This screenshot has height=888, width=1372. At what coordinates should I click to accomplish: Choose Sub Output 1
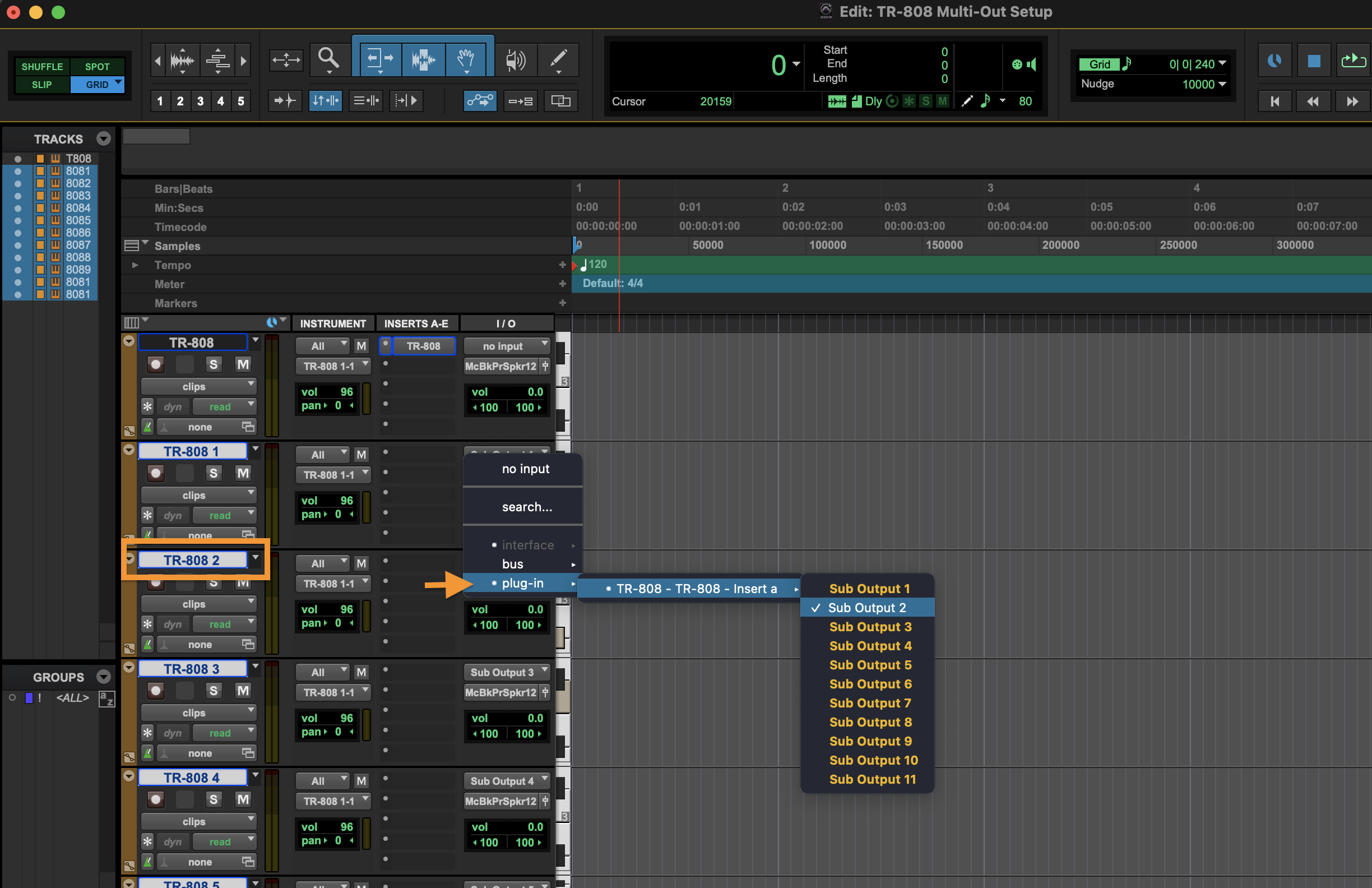coord(868,589)
